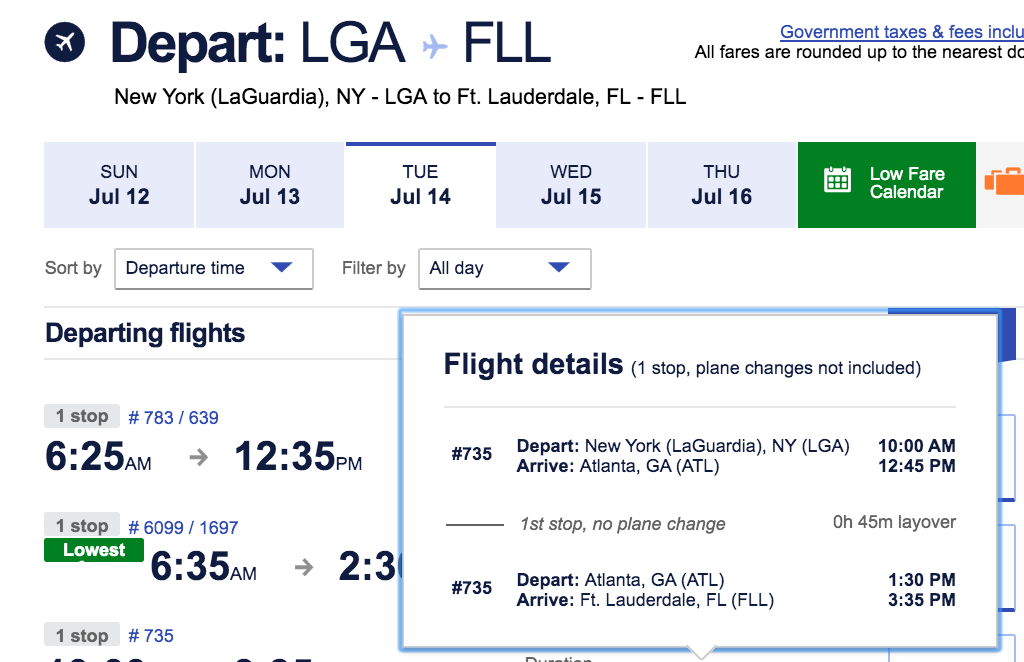Select the TUE Jul 14 tab
This screenshot has height=662, width=1024.
point(420,185)
